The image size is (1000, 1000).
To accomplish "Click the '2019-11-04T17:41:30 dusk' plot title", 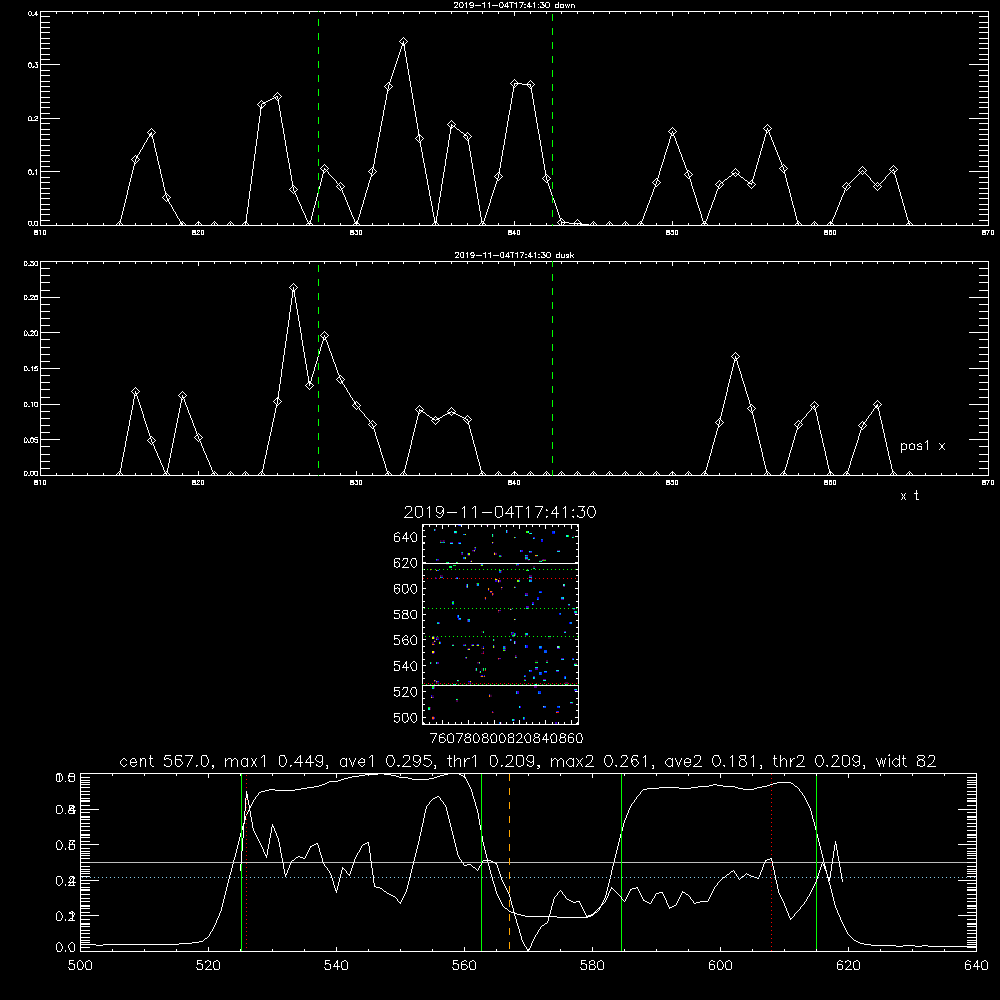I will pos(514,255).
